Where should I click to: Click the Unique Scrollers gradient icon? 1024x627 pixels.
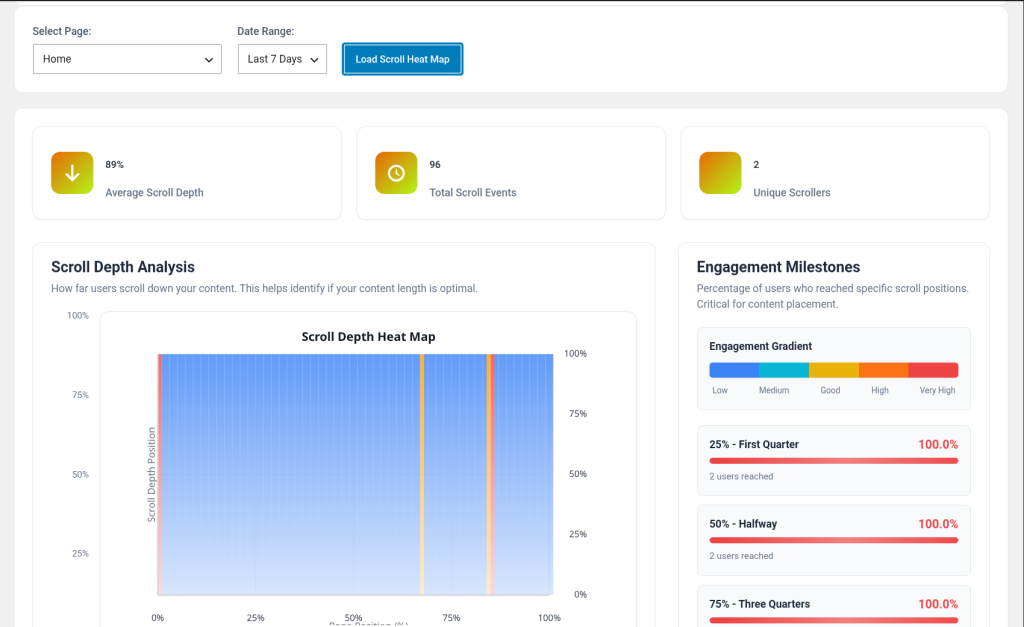(x=720, y=173)
